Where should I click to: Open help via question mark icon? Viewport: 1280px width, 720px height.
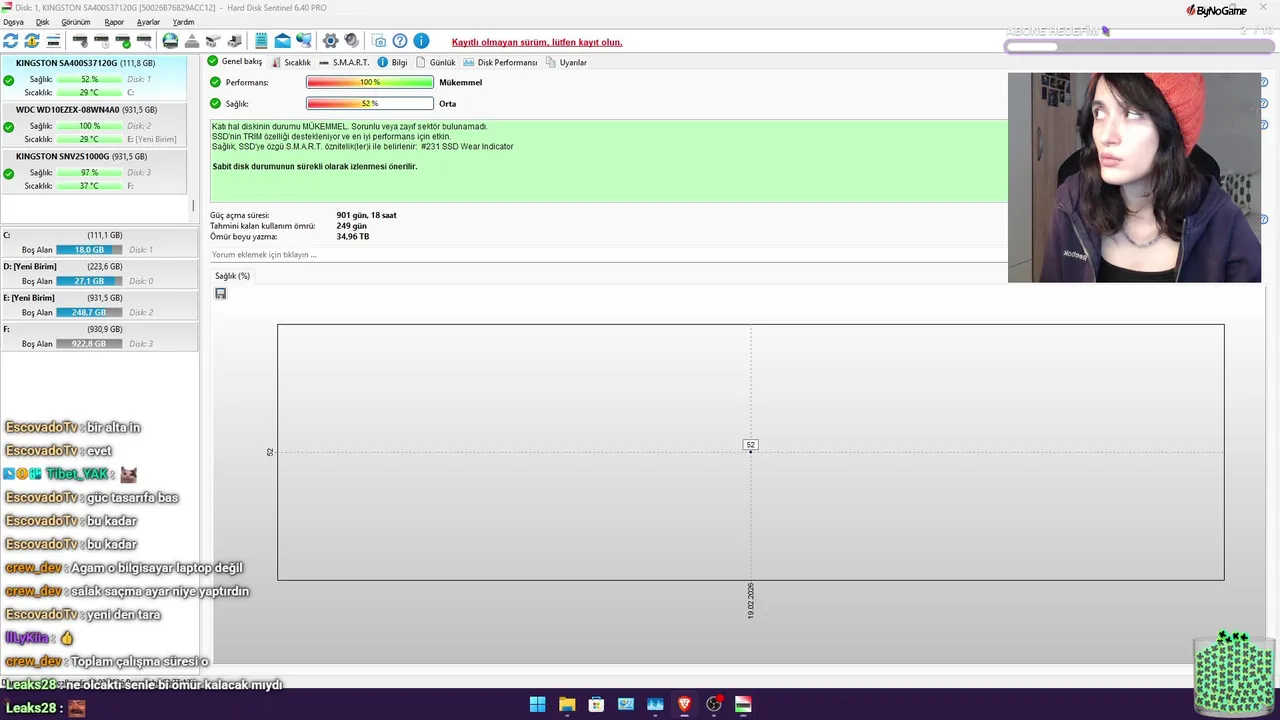click(x=400, y=41)
